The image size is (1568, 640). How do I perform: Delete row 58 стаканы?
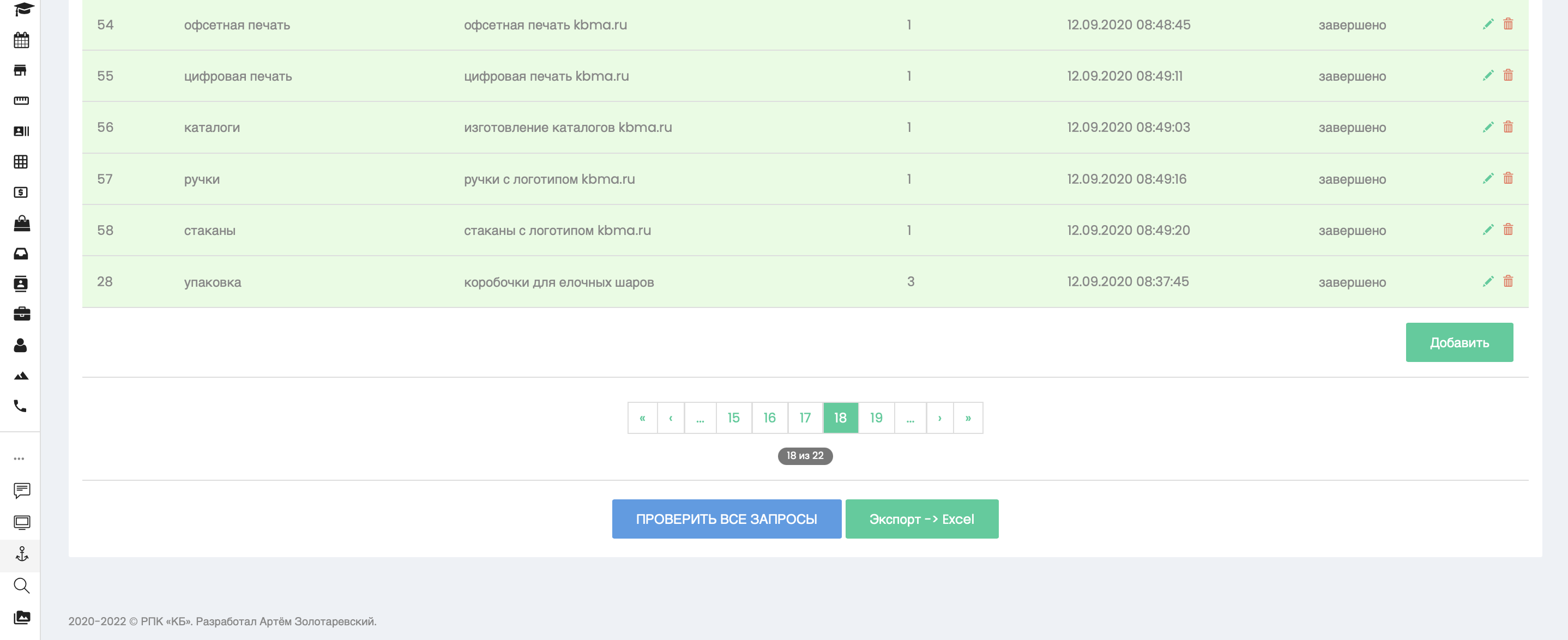(1507, 230)
